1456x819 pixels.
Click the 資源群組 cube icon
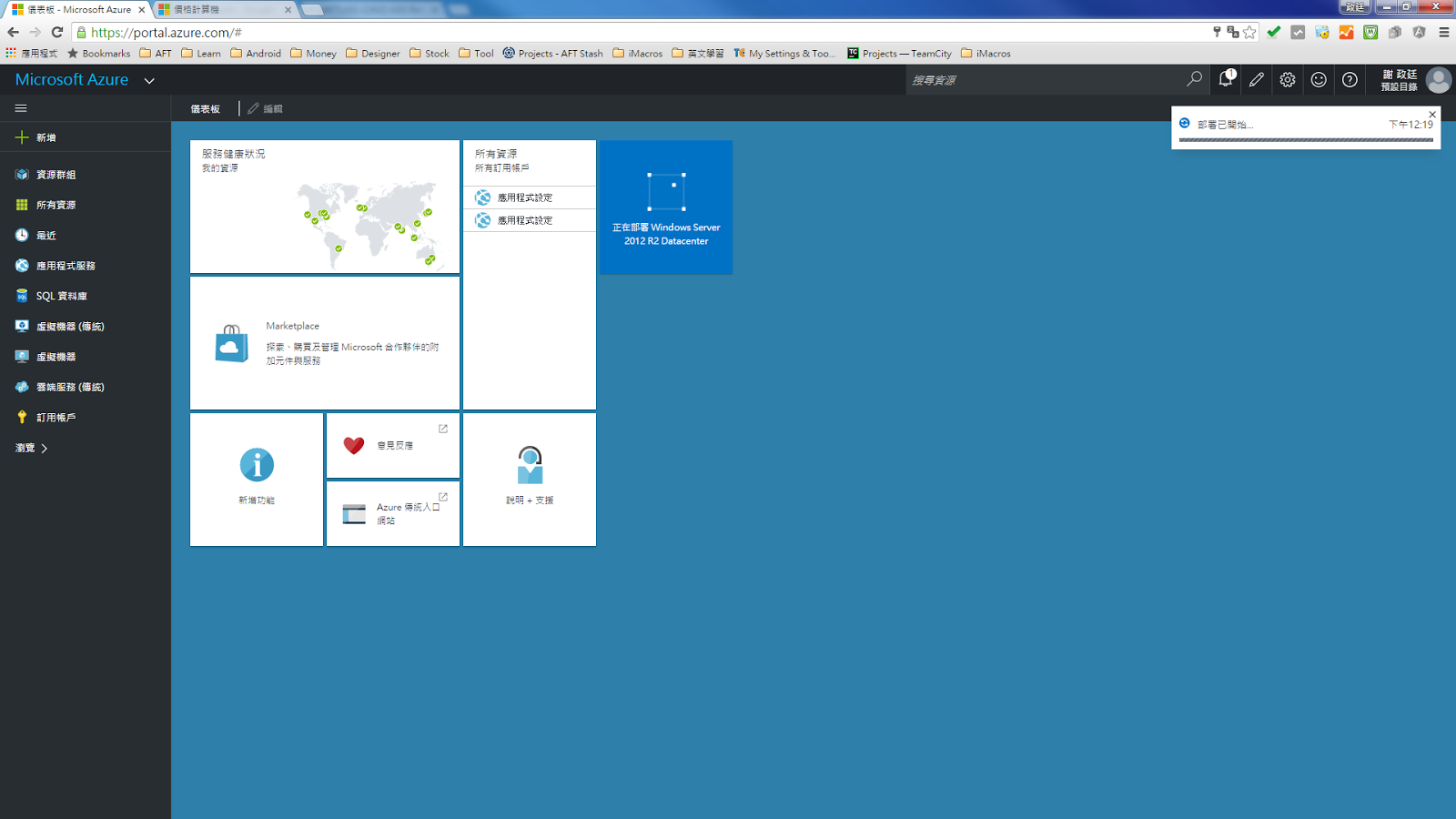click(22, 174)
